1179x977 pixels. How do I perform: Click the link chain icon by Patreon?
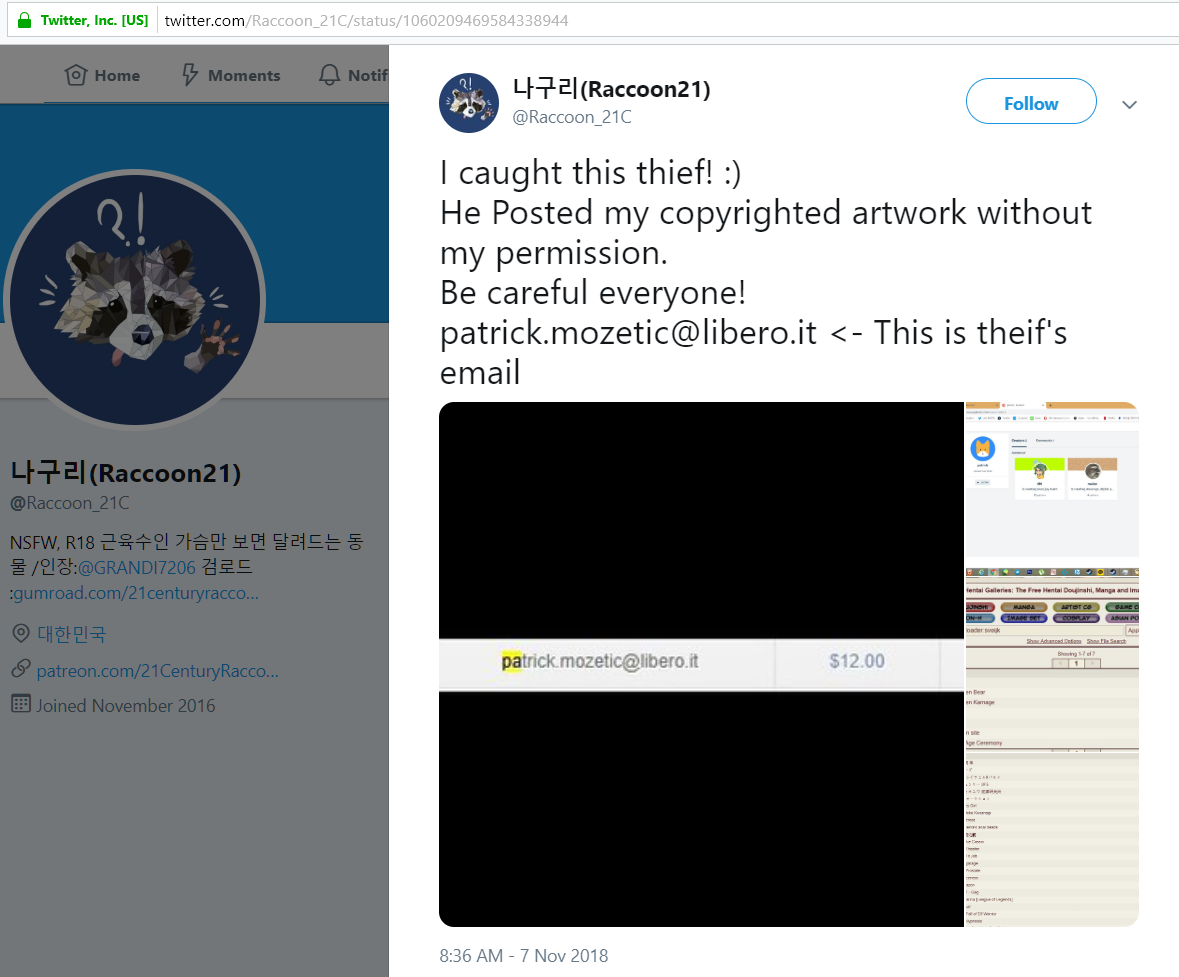21,669
